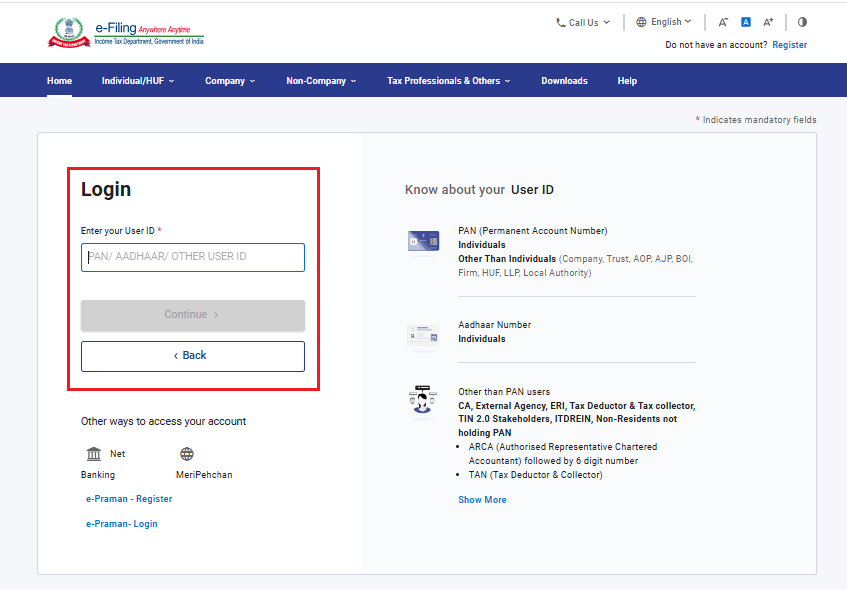This screenshot has height=589, width=847.
Task: Click 'PAN (Permanent Account Number)' text
Action: pyautogui.click(x=533, y=231)
